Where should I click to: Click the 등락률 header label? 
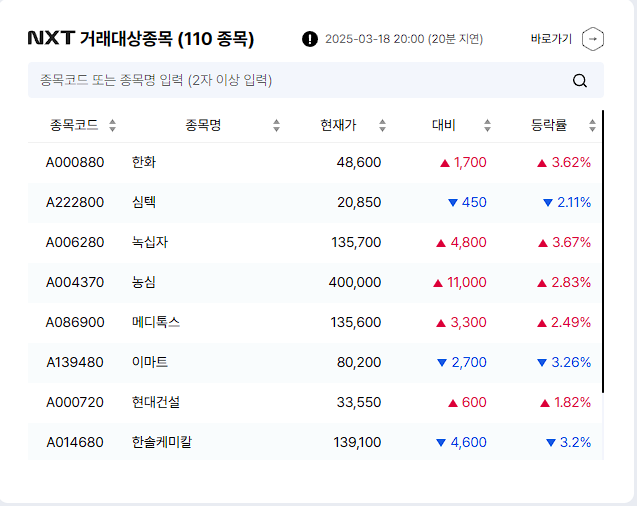click(x=549, y=125)
